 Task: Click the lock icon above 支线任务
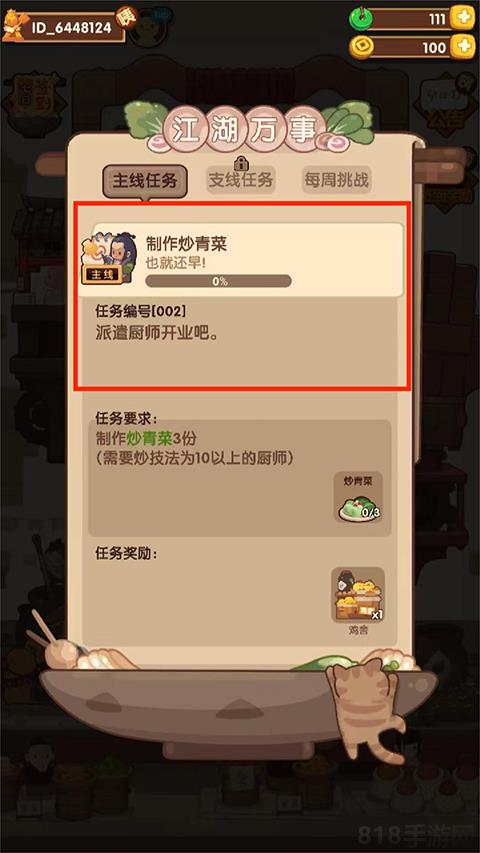pos(241,163)
